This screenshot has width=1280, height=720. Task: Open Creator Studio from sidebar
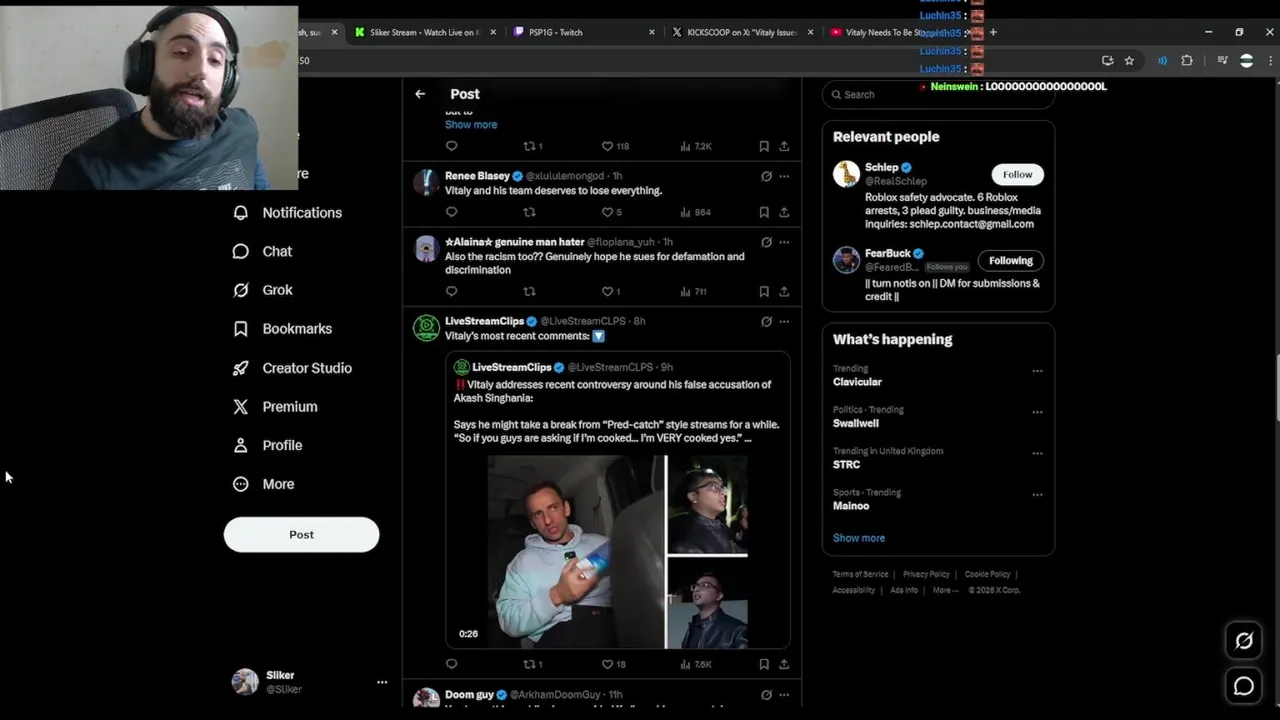(292, 368)
